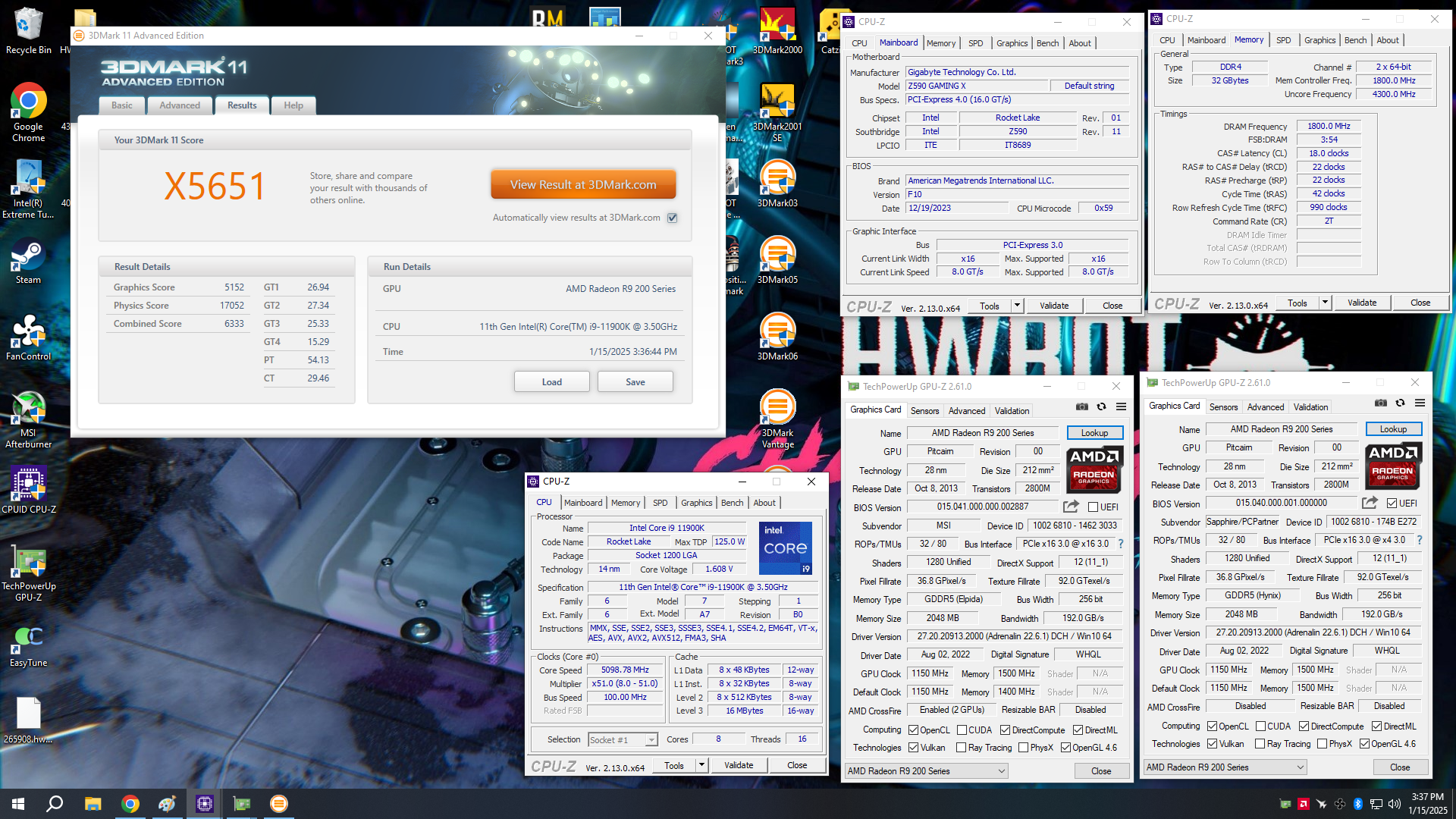
Task: Launch FanControl desktop shortcut
Action: (x=28, y=337)
